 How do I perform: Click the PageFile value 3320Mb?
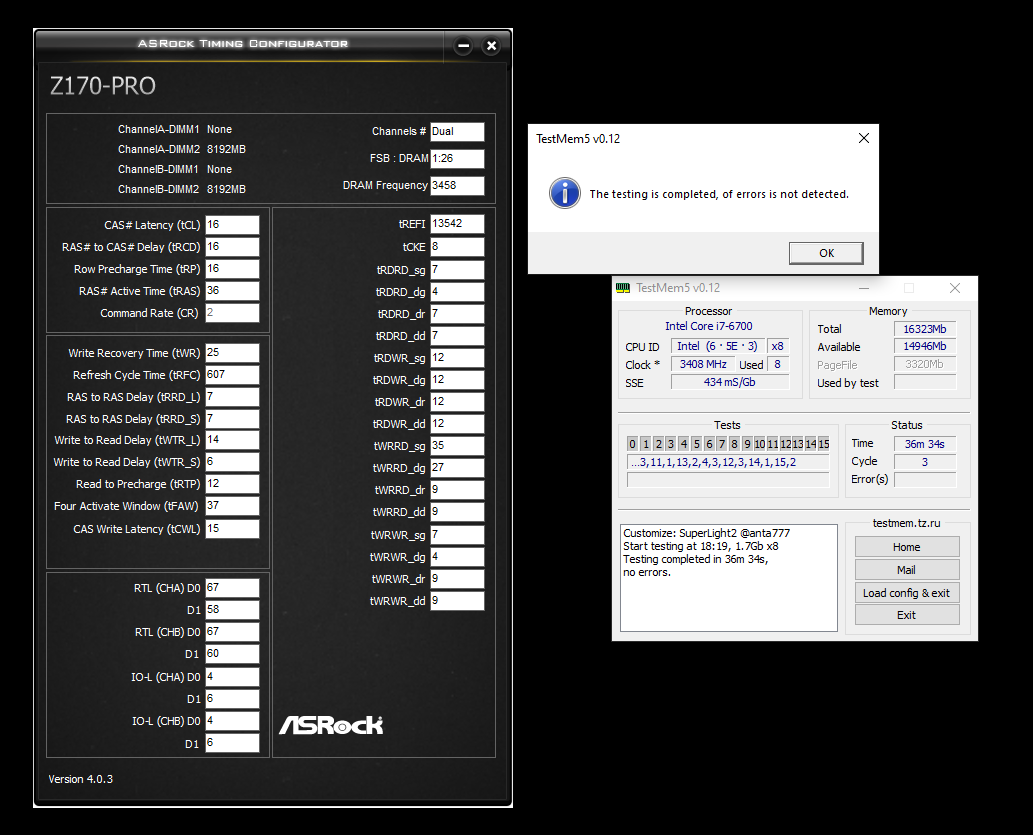pos(925,364)
